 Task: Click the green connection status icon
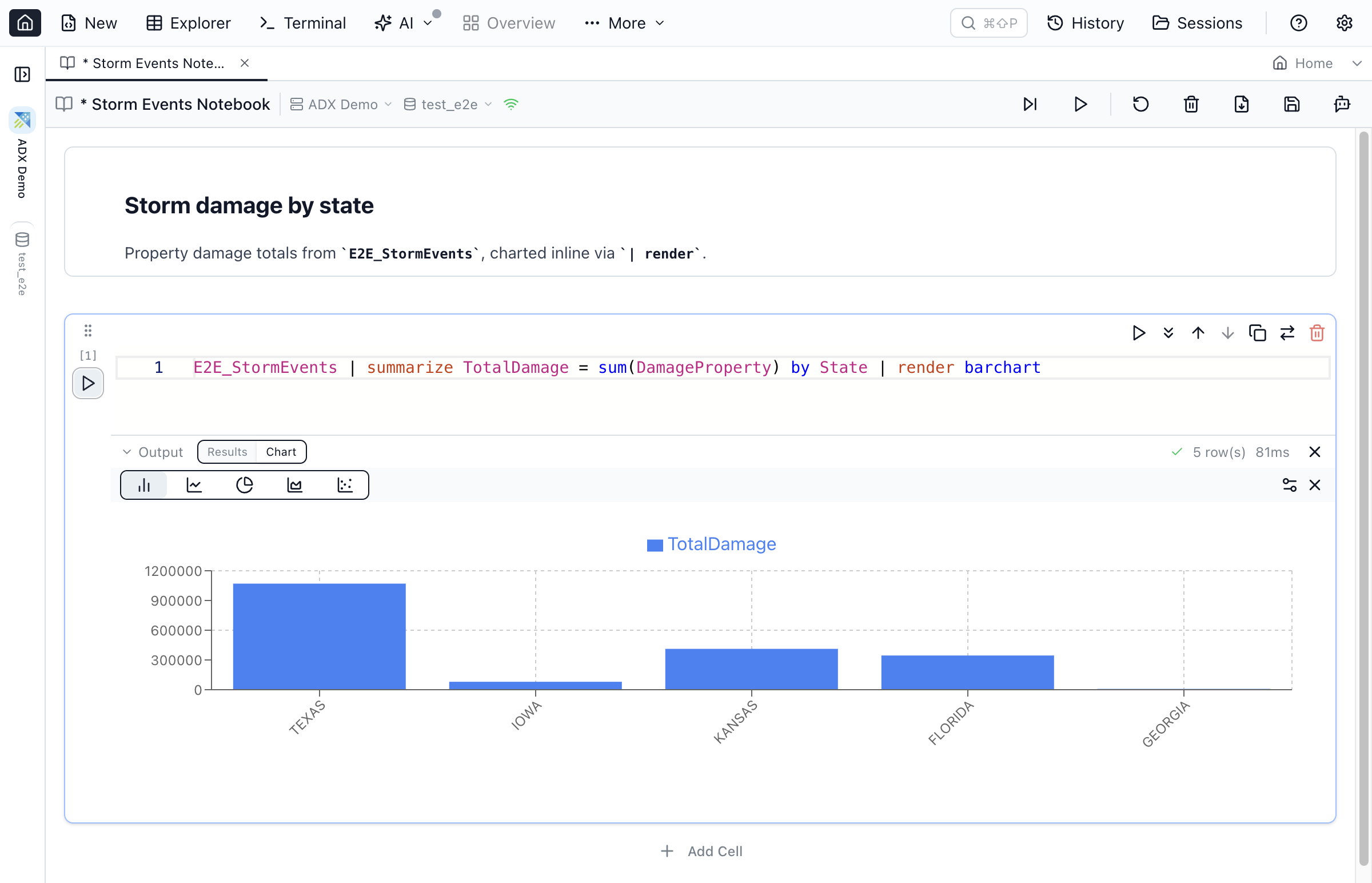510,104
